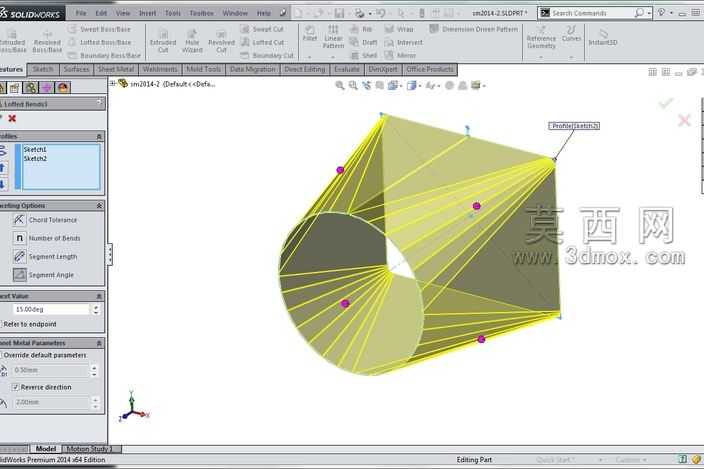The width and height of the screenshot is (704, 469).
Task: Open the Search Commands dropdown arrow
Action: pos(649,13)
